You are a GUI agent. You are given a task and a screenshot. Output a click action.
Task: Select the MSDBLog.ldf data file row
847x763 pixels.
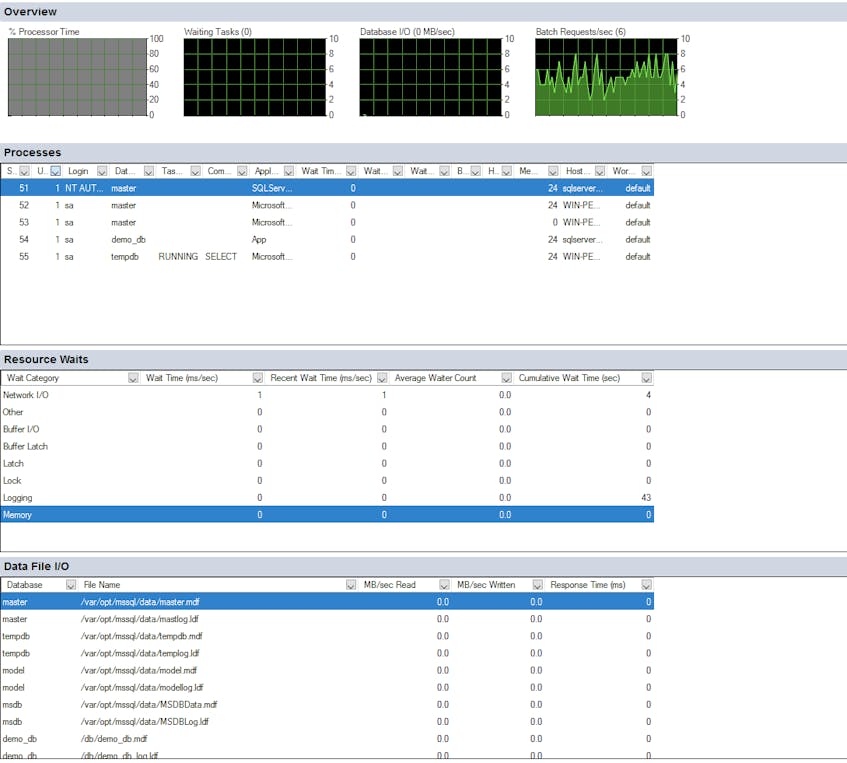click(327, 722)
